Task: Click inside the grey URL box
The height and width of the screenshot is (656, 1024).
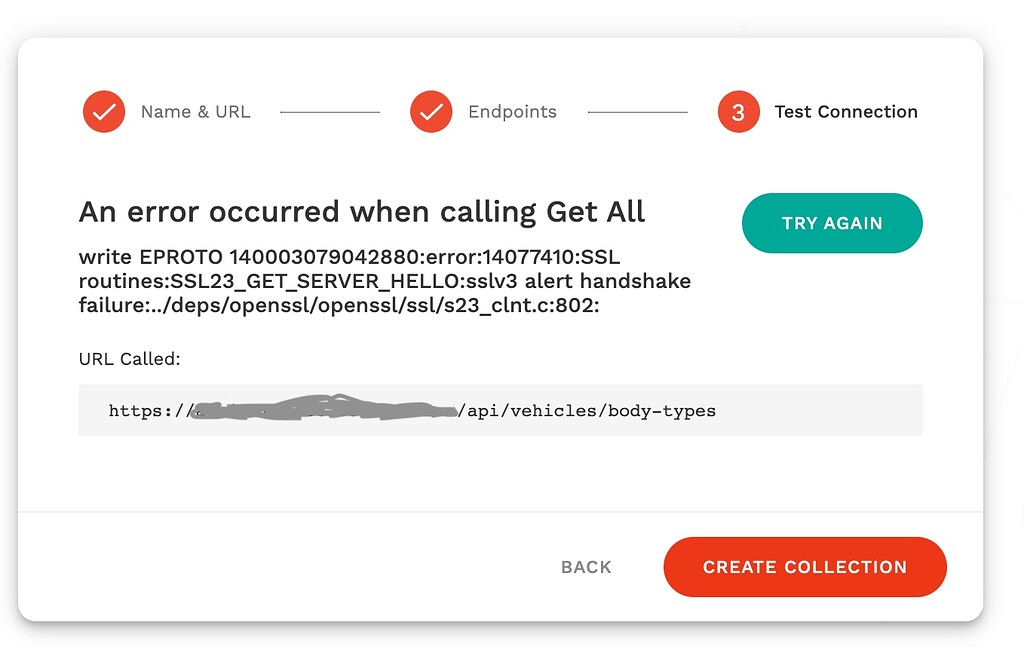Action: (x=500, y=410)
